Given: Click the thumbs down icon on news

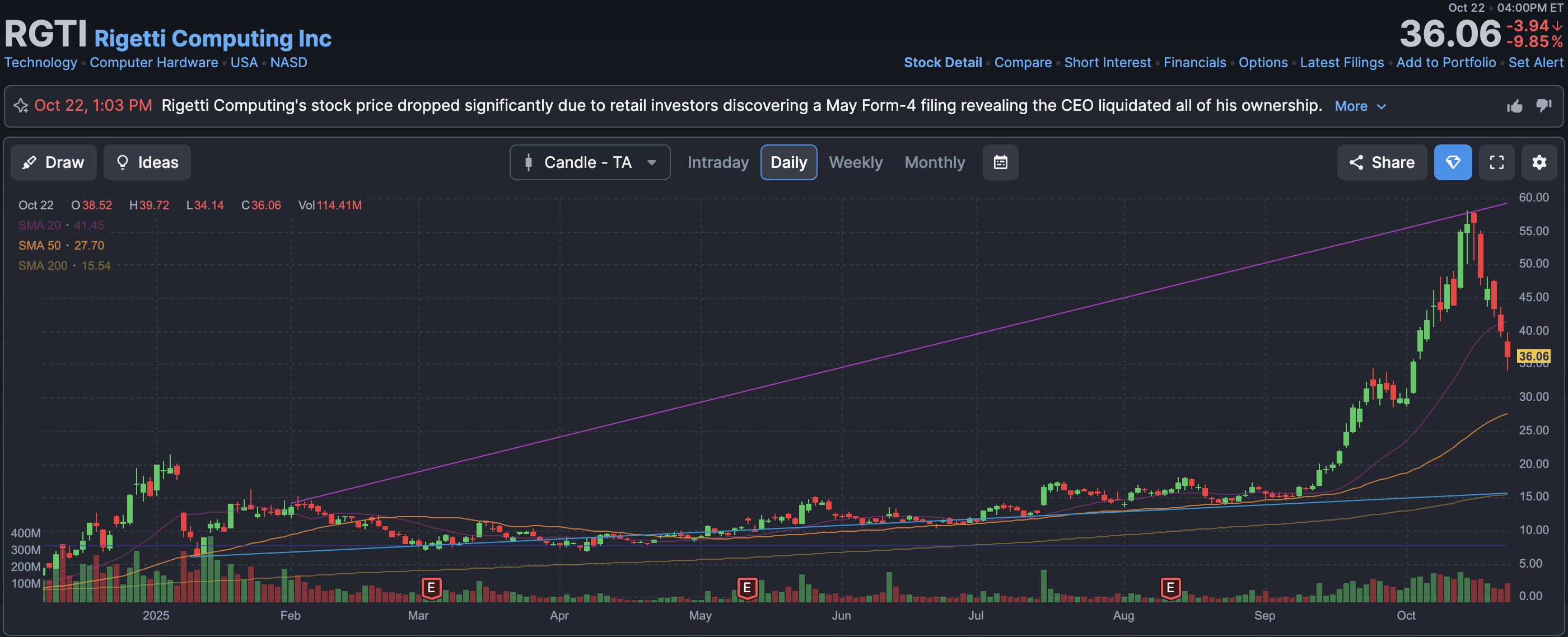Looking at the screenshot, I should (1543, 105).
